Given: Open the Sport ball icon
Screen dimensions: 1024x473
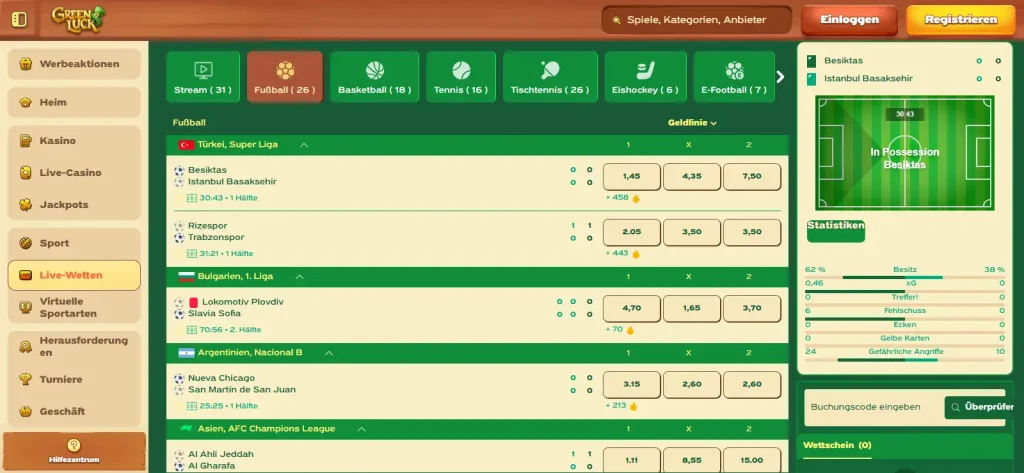Looking at the screenshot, I should click(25, 243).
